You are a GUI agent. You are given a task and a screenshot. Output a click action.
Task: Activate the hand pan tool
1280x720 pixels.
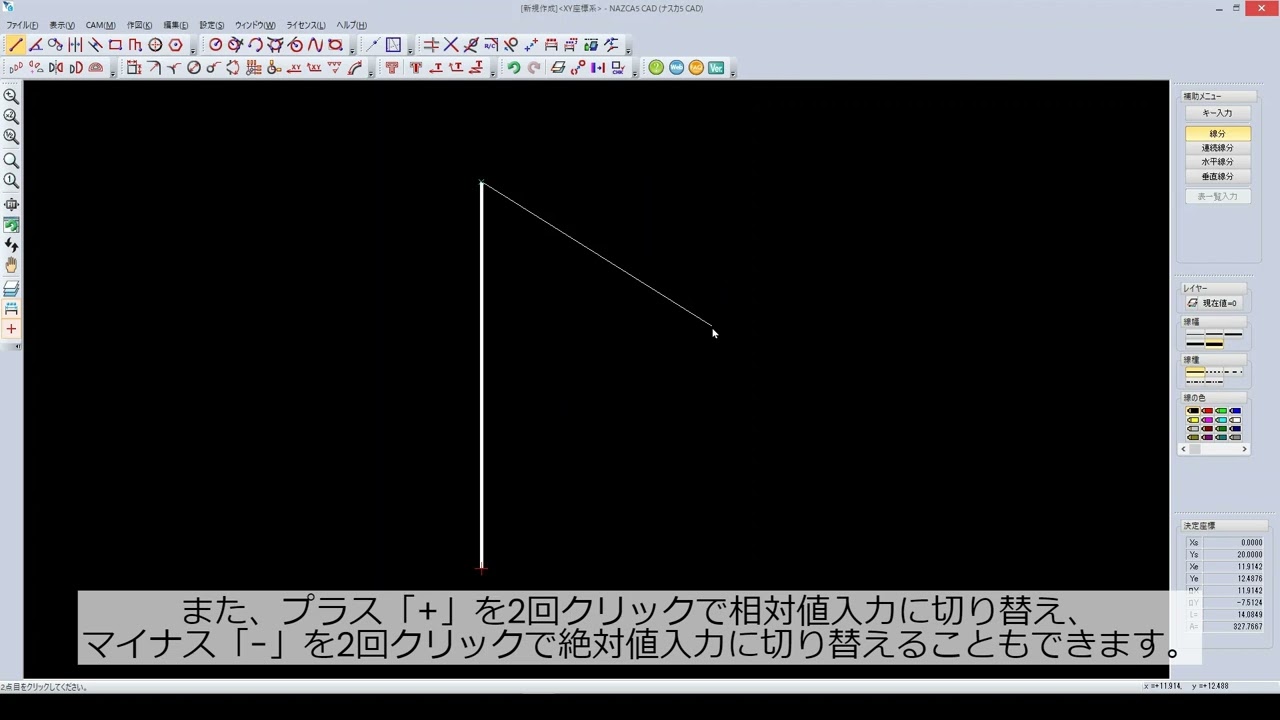click(11, 265)
